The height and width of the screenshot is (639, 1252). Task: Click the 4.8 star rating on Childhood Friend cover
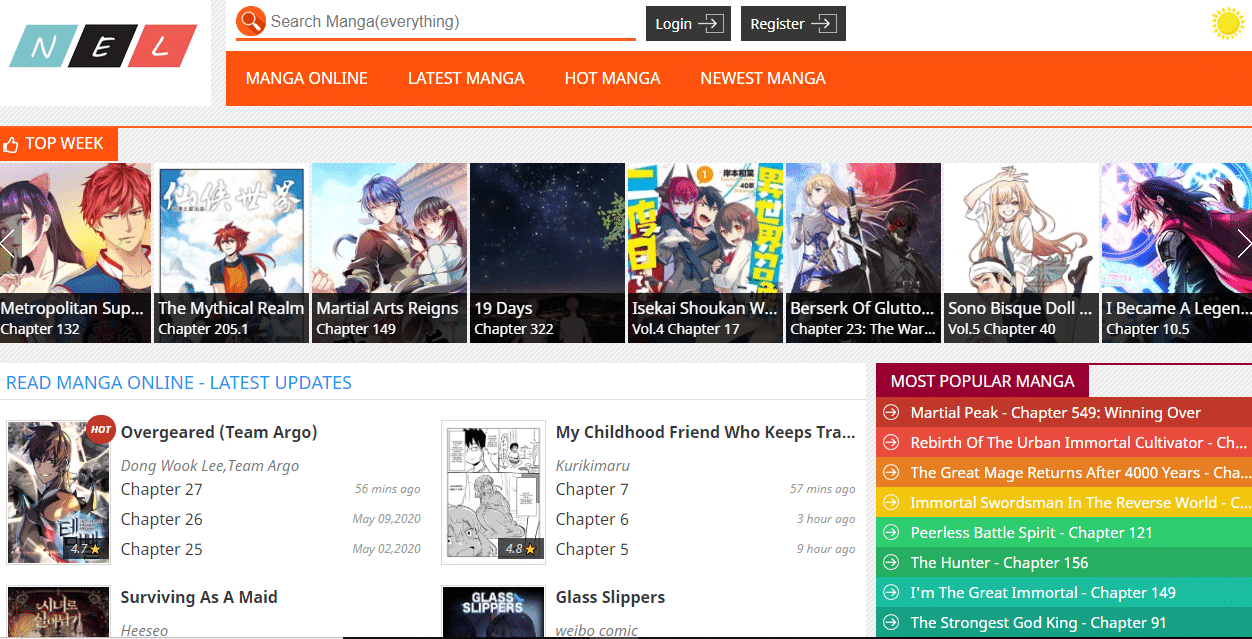point(520,549)
